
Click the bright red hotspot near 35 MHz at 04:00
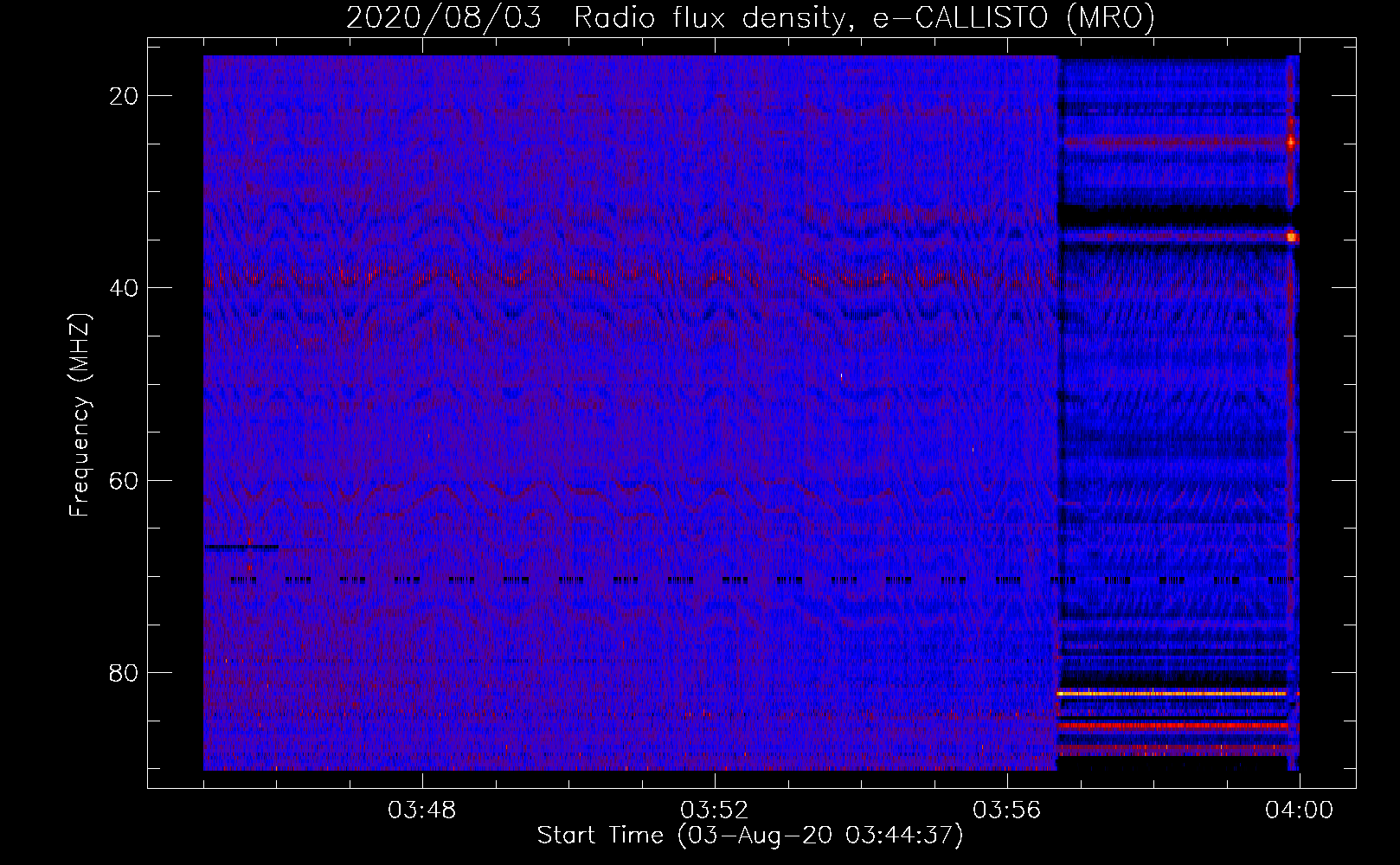coord(1292,236)
